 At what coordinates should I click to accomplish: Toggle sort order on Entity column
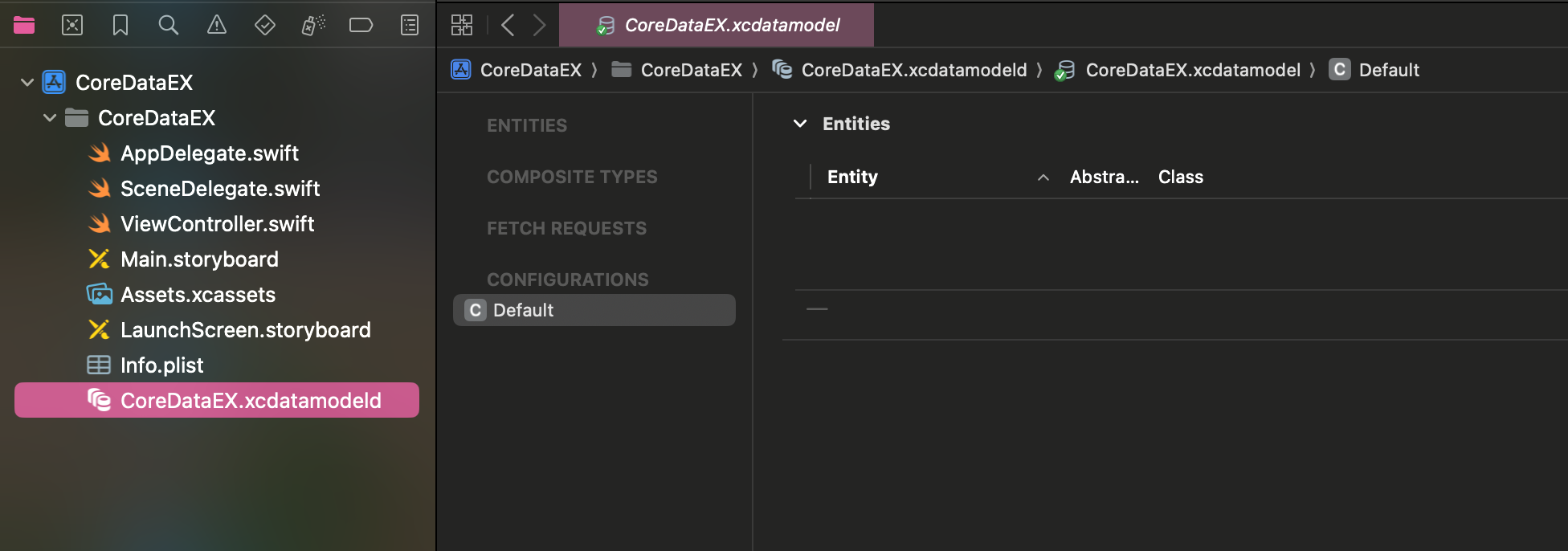point(1043,178)
